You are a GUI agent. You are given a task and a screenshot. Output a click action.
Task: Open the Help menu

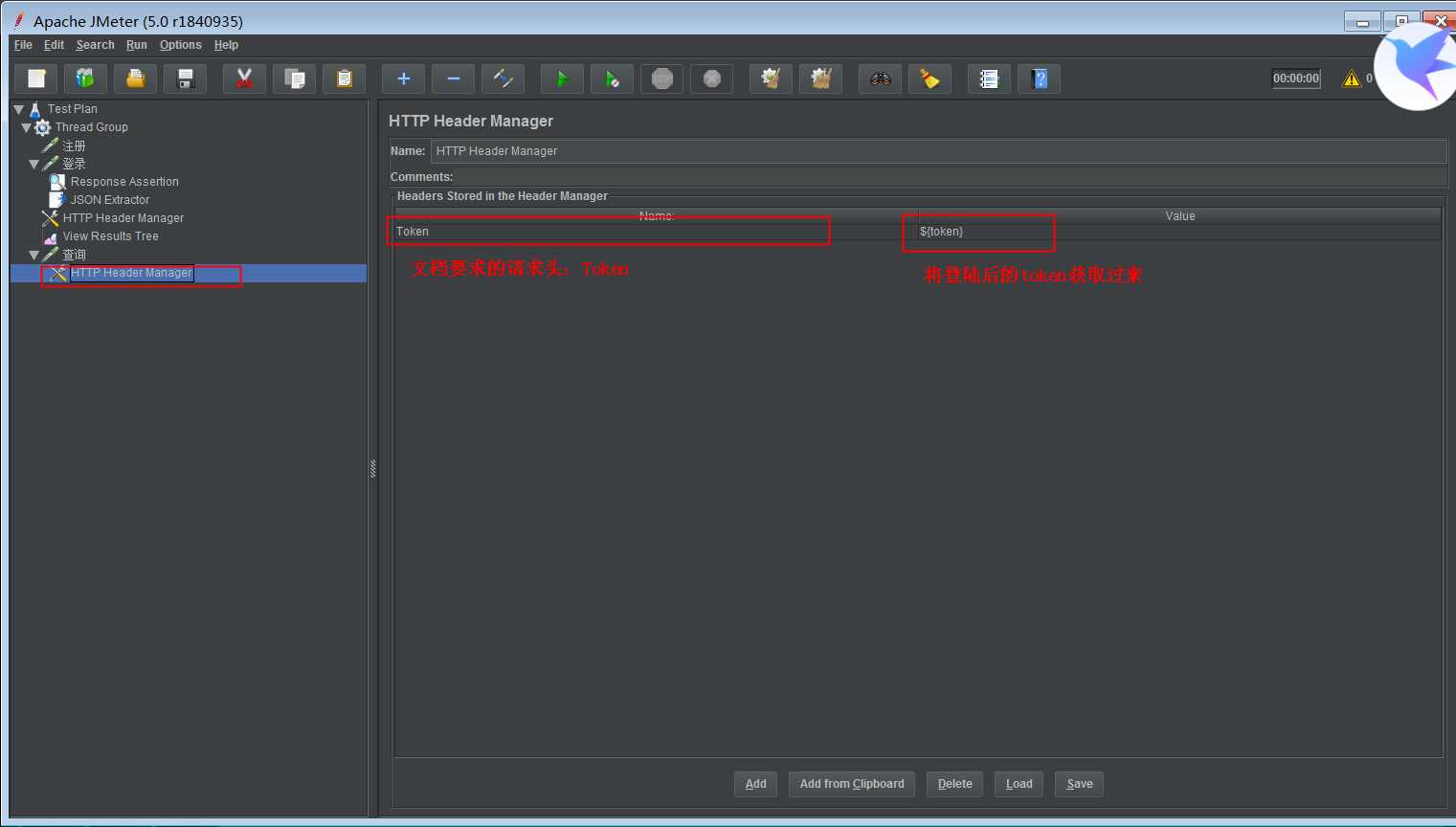pos(226,45)
